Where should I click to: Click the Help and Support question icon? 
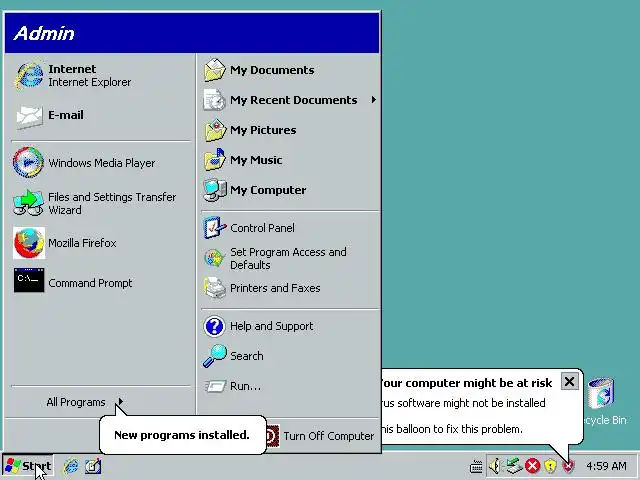pos(214,326)
